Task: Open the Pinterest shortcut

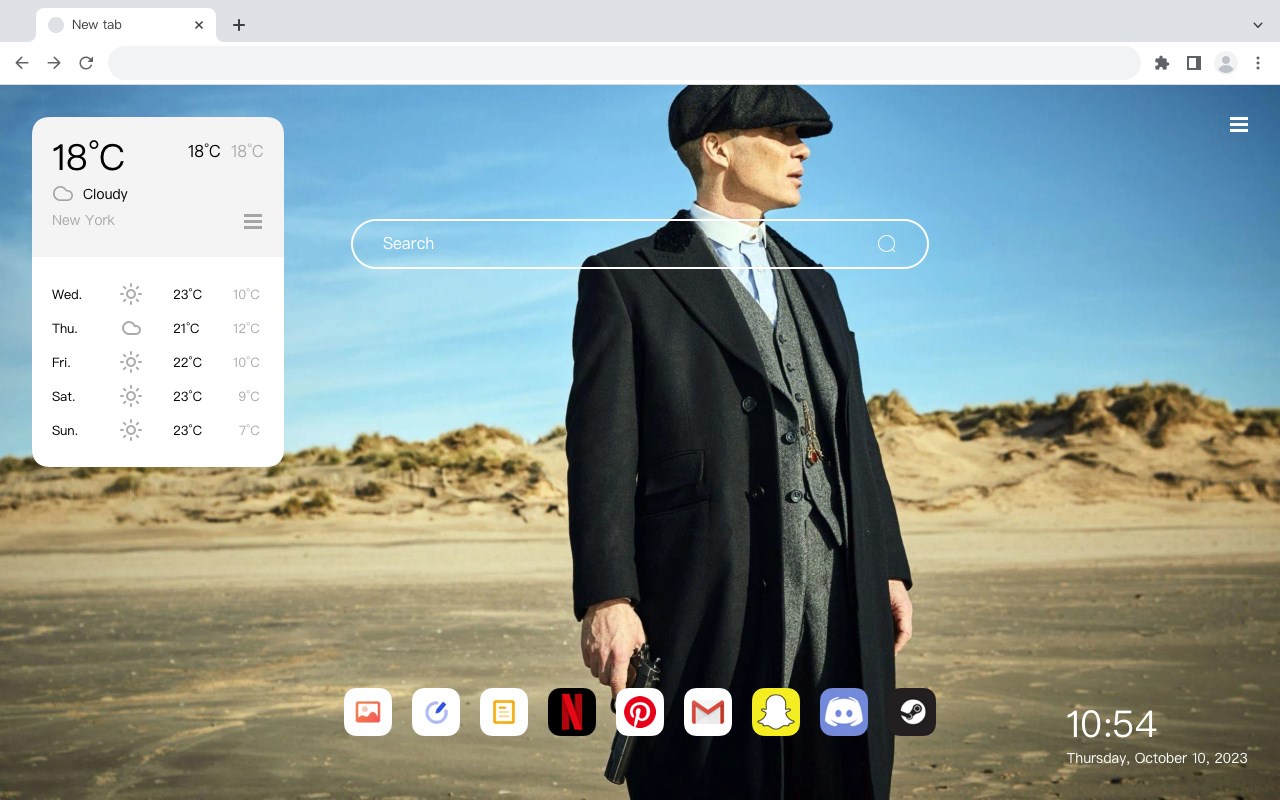Action: (640, 712)
